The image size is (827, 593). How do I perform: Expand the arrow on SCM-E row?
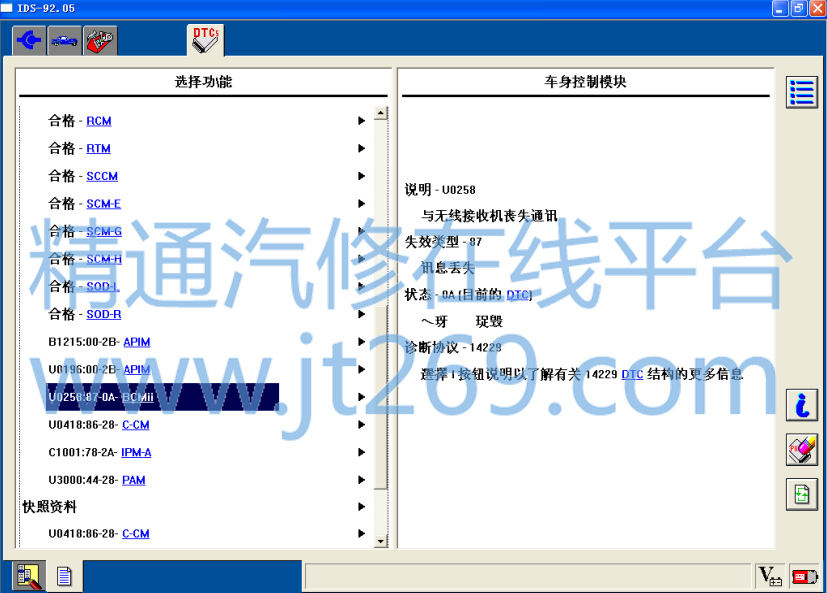(361, 204)
